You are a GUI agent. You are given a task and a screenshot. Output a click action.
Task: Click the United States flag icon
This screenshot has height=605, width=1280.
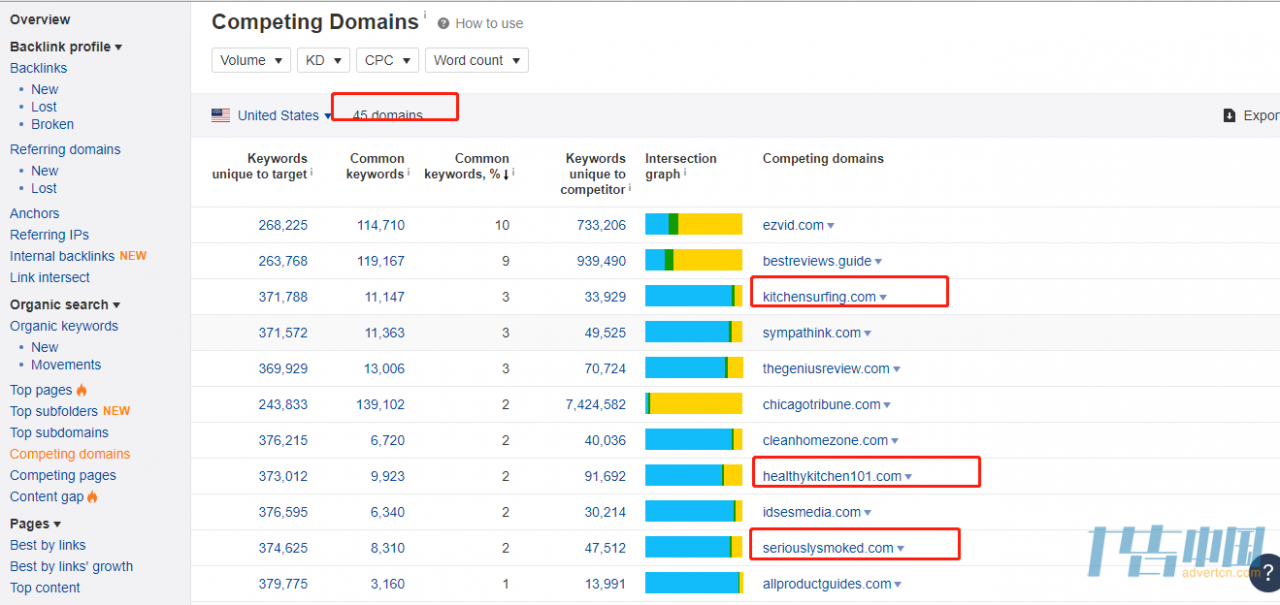click(221, 115)
